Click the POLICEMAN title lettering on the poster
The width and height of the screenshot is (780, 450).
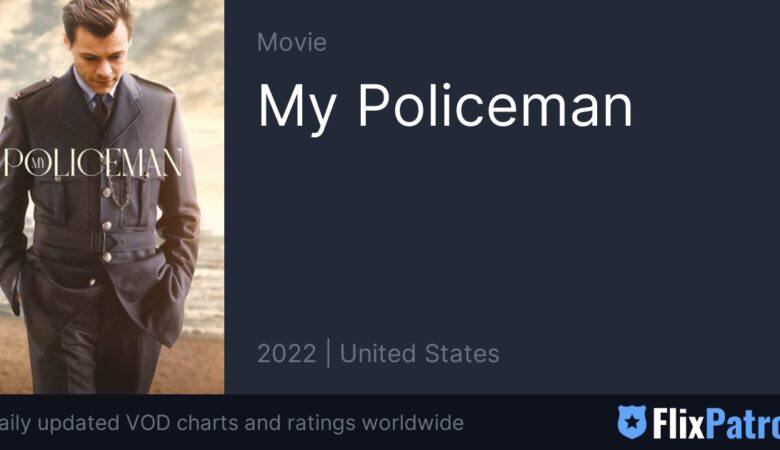[x=93, y=163]
